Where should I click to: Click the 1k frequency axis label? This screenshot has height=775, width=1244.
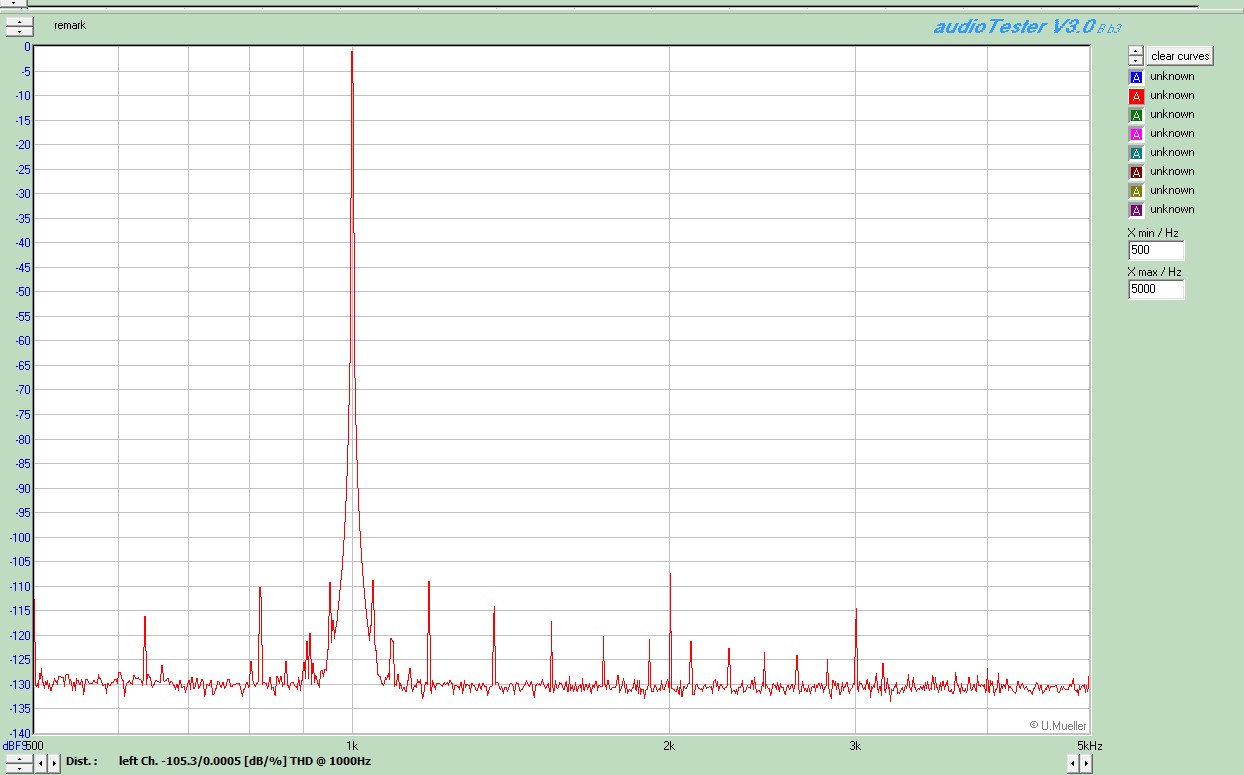click(352, 746)
